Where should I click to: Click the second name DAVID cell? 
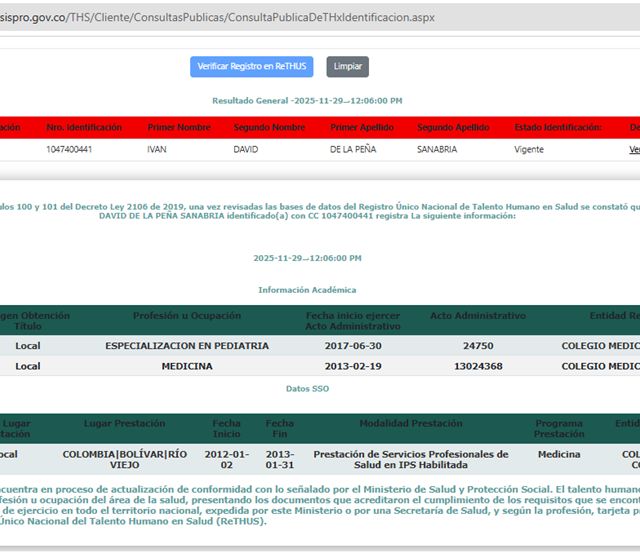click(x=246, y=149)
